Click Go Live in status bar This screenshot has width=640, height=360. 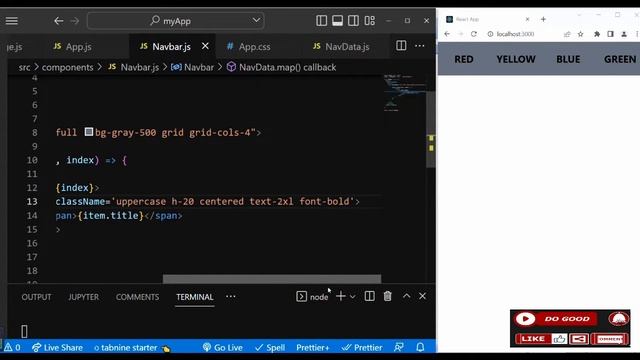tap(222, 347)
